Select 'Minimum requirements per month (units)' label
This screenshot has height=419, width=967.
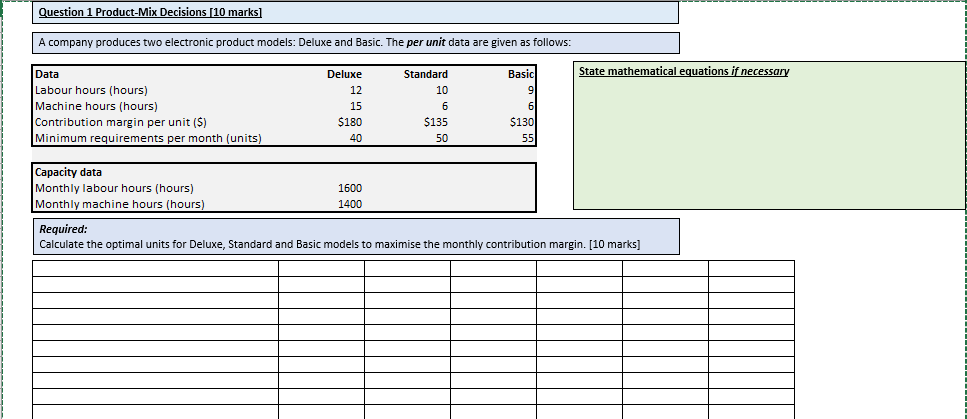pyautogui.click(x=148, y=138)
